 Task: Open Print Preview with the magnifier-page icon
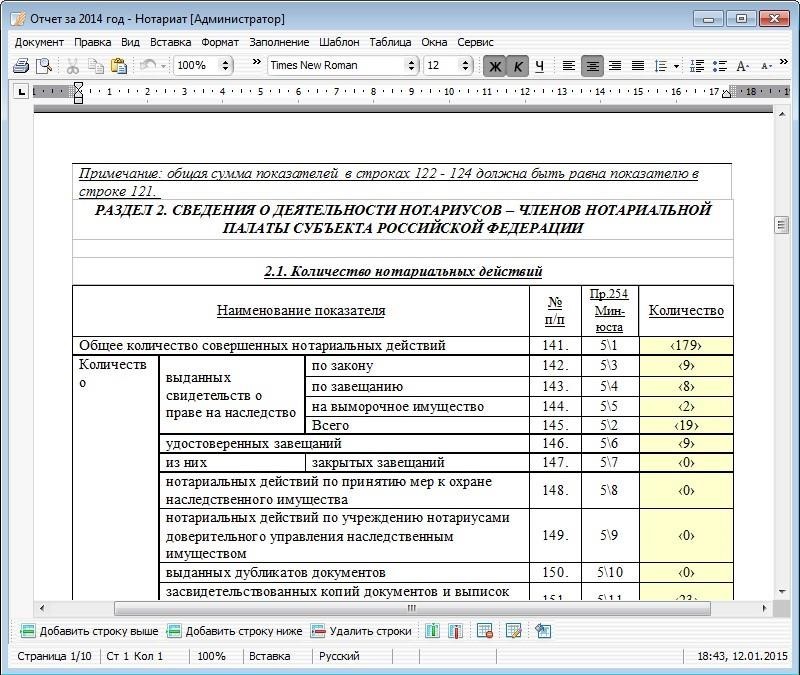[44, 66]
